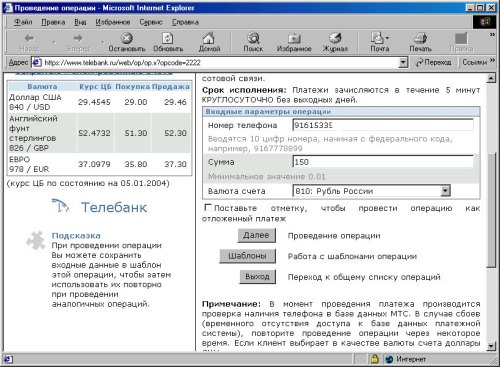The width and height of the screenshot is (500, 367).
Task: Click the Покупка column header
Action: pyautogui.click(x=133, y=86)
